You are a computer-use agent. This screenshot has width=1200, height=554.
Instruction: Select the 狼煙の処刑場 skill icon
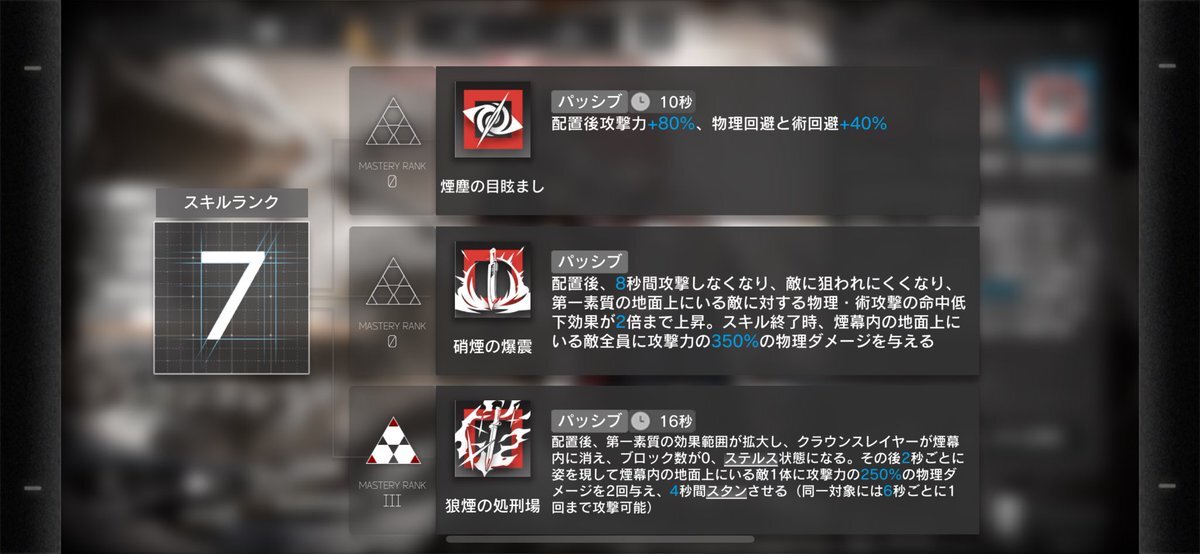492,440
